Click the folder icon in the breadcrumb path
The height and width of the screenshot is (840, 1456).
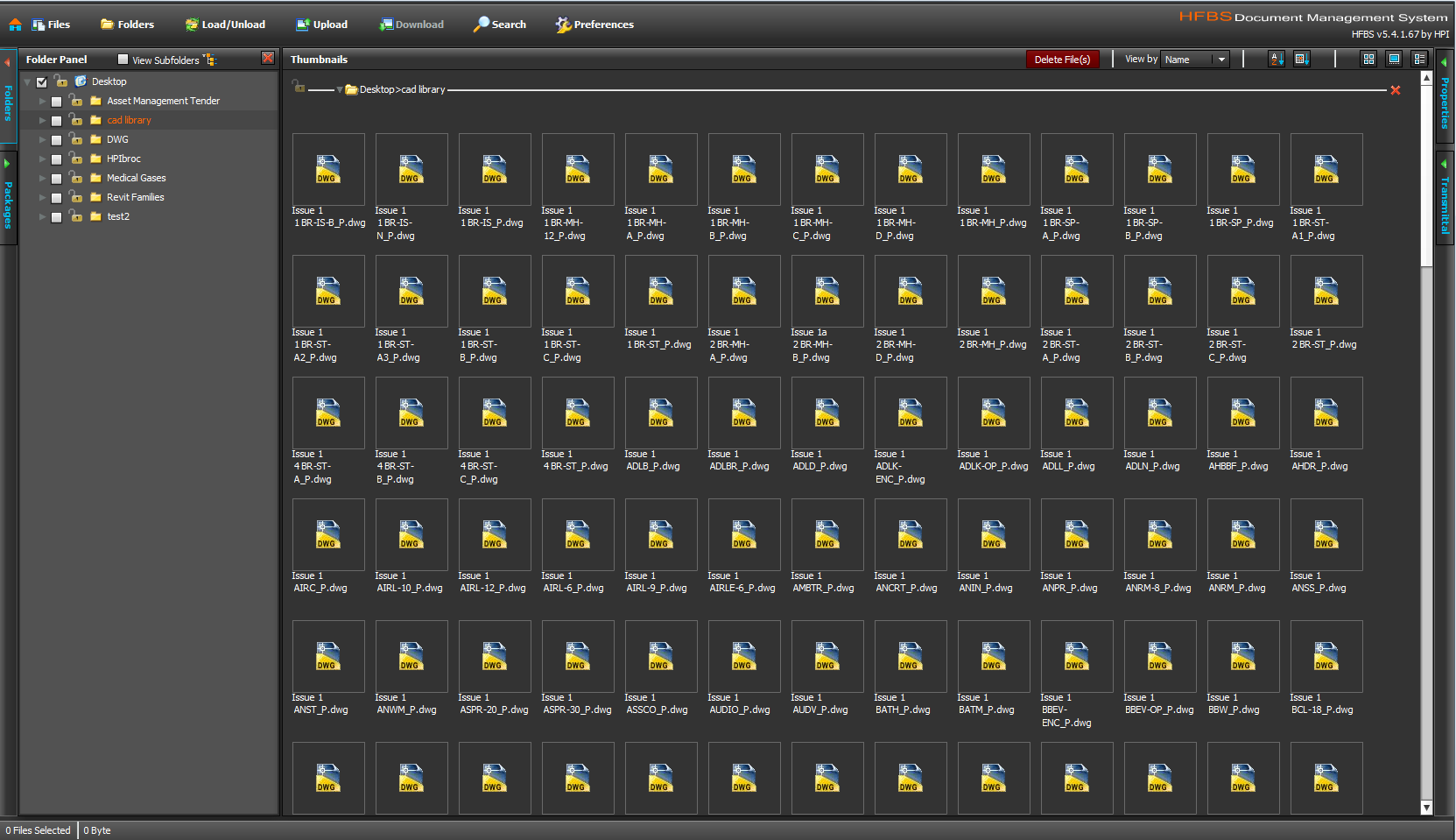point(351,89)
